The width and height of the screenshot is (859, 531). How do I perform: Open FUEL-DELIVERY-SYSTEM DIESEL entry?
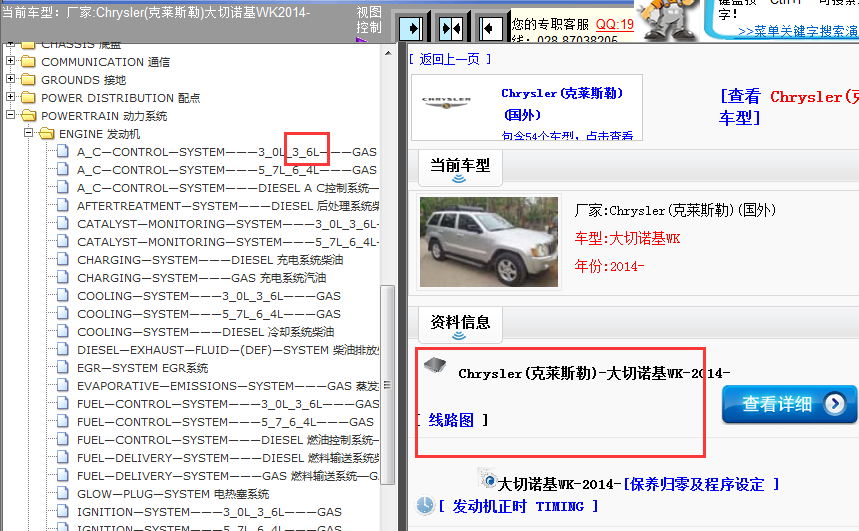click(228, 458)
